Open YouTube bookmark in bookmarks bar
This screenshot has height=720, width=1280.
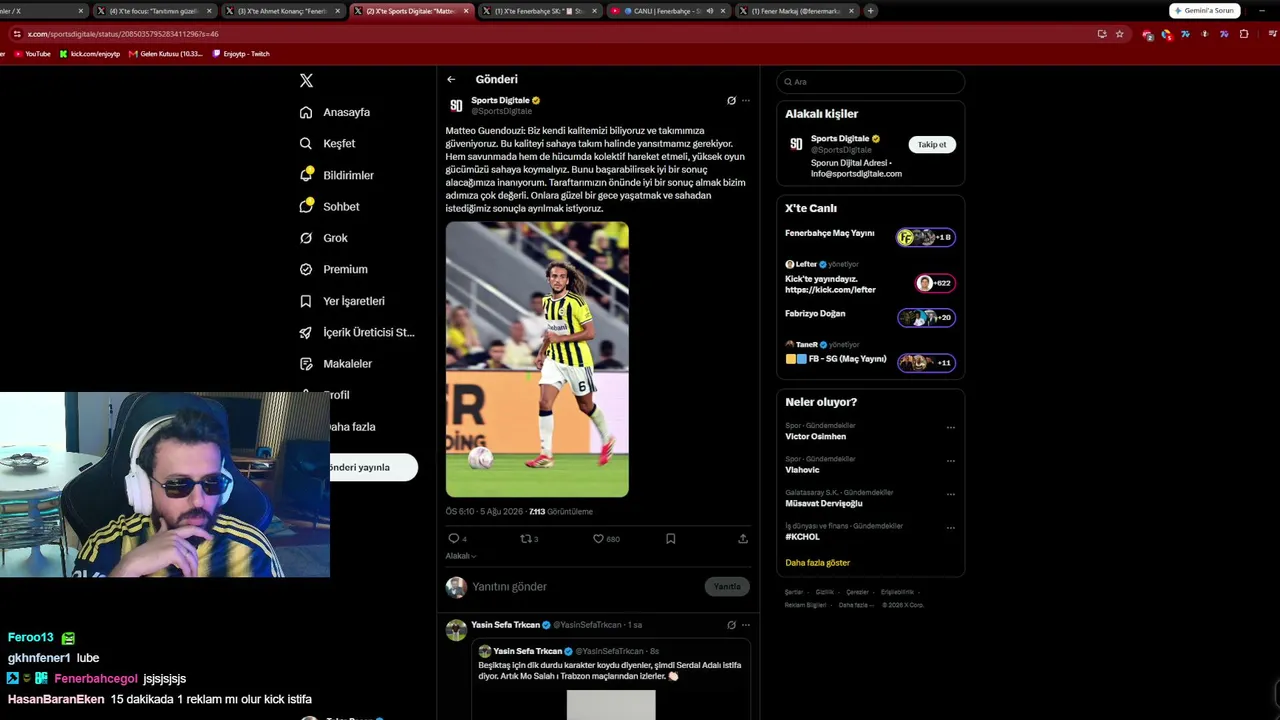coord(32,54)
